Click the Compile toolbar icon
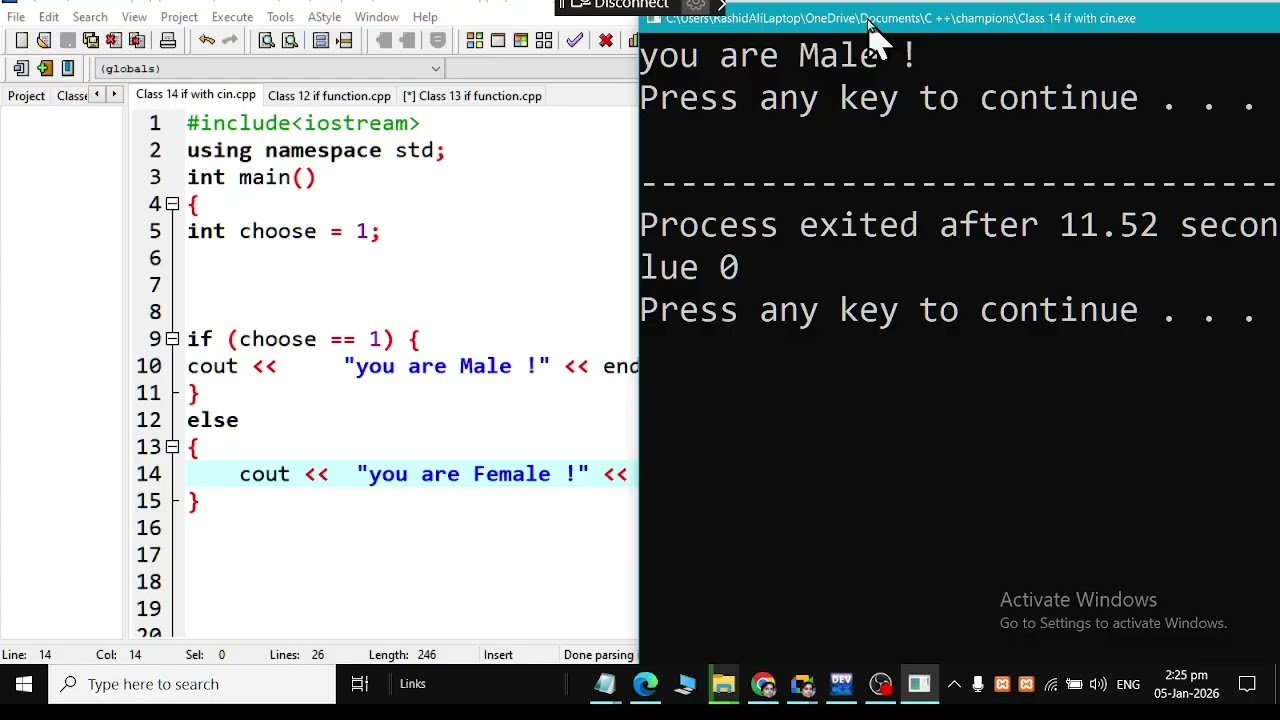 475,40
